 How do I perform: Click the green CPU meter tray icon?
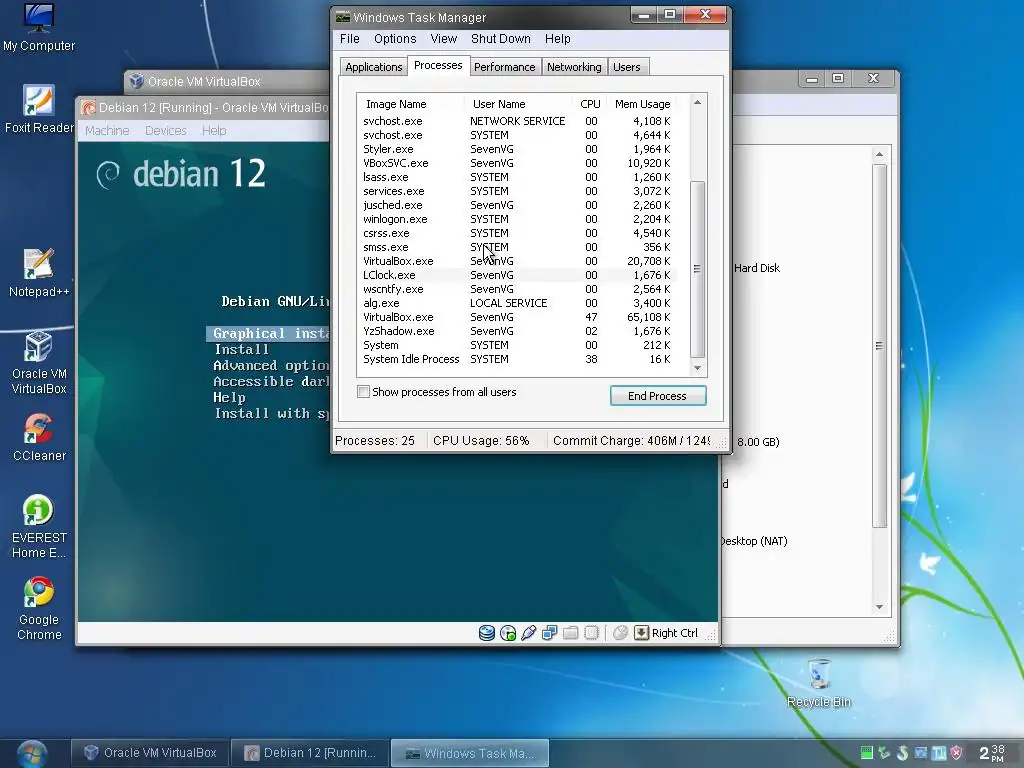point(867,753)
